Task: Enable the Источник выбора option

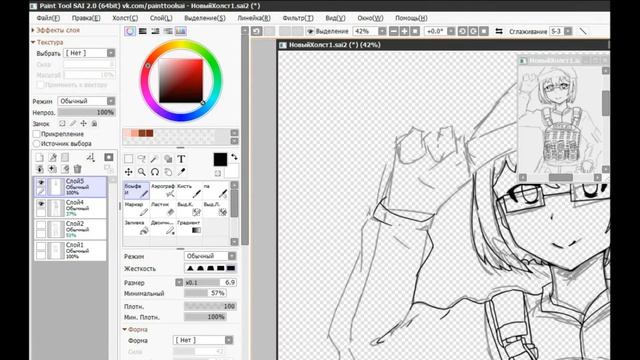Action: click(x=36, y=143)
